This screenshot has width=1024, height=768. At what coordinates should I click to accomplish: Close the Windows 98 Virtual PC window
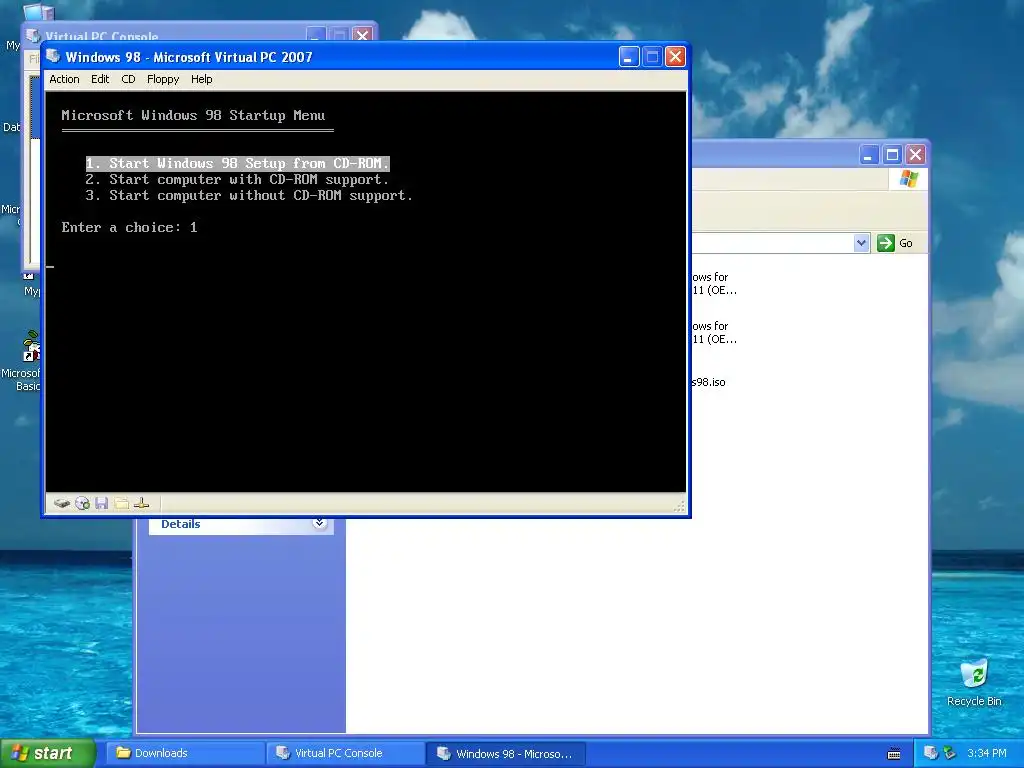pos(675,57)
